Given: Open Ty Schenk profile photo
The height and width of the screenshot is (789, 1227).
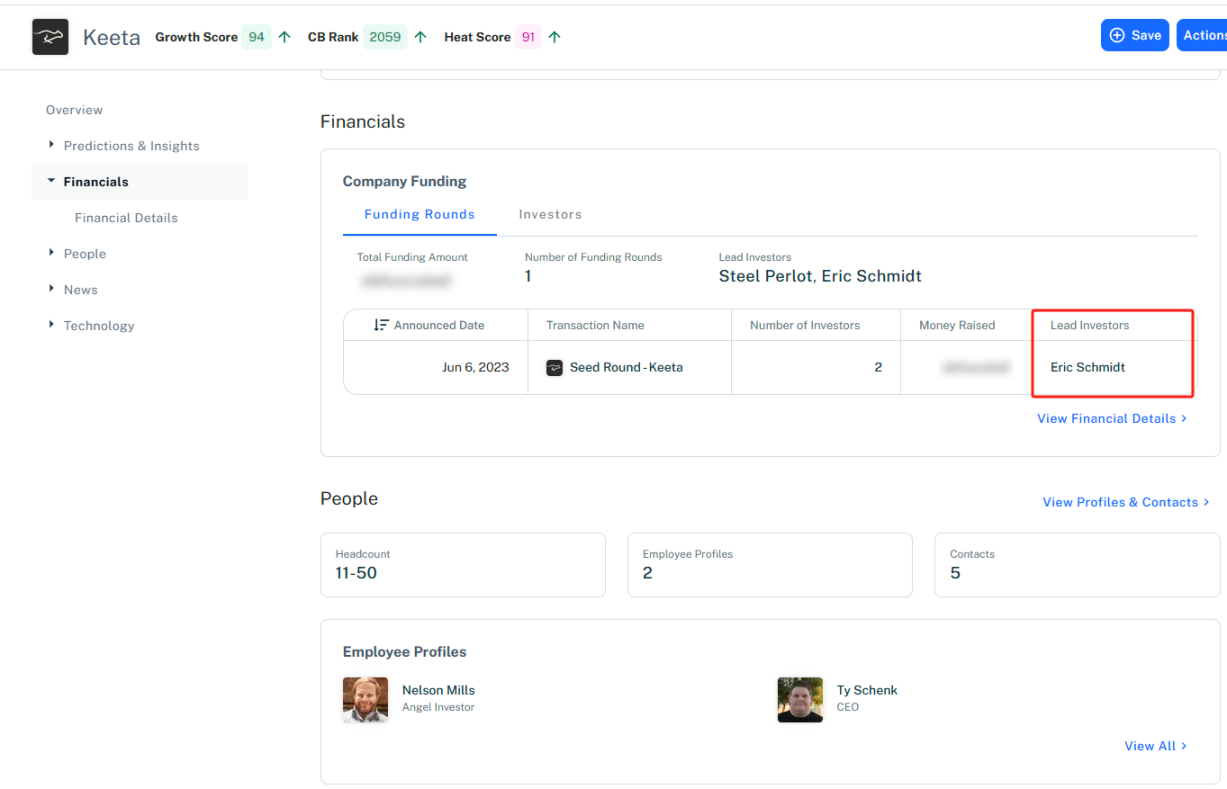Looking at the screenshot, I should click(x=799, y=699).
